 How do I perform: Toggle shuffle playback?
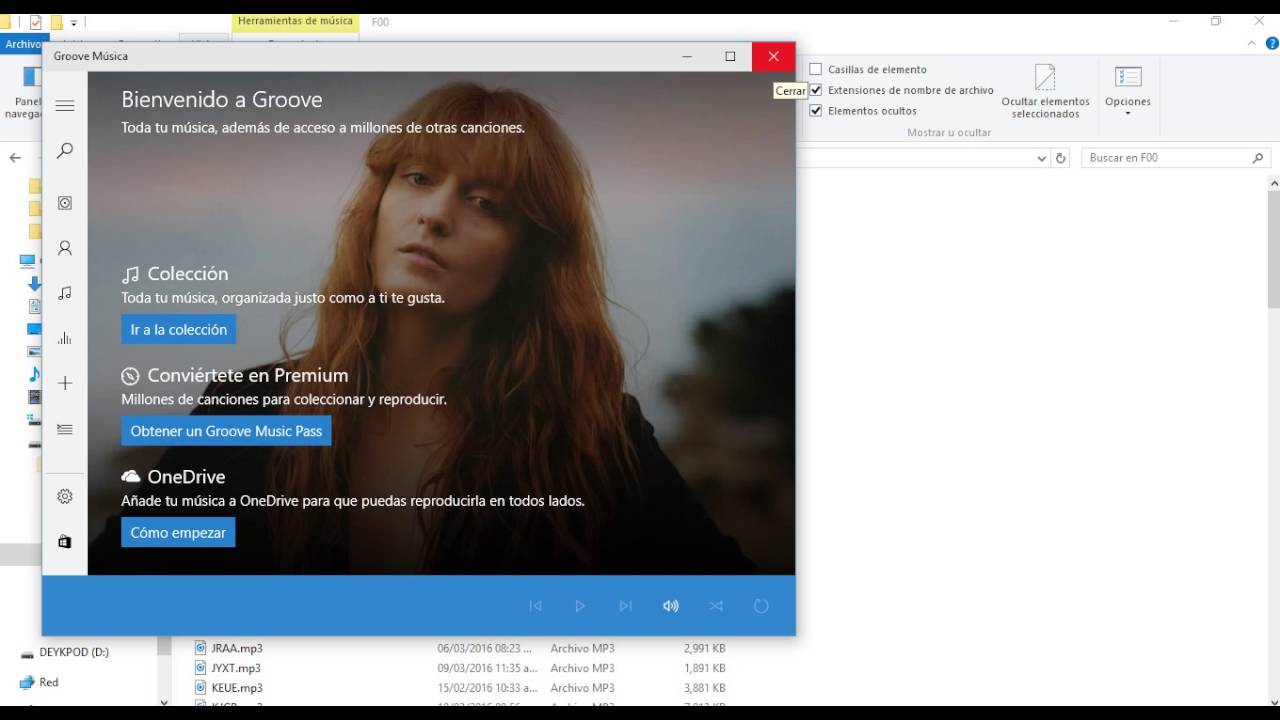716,606
